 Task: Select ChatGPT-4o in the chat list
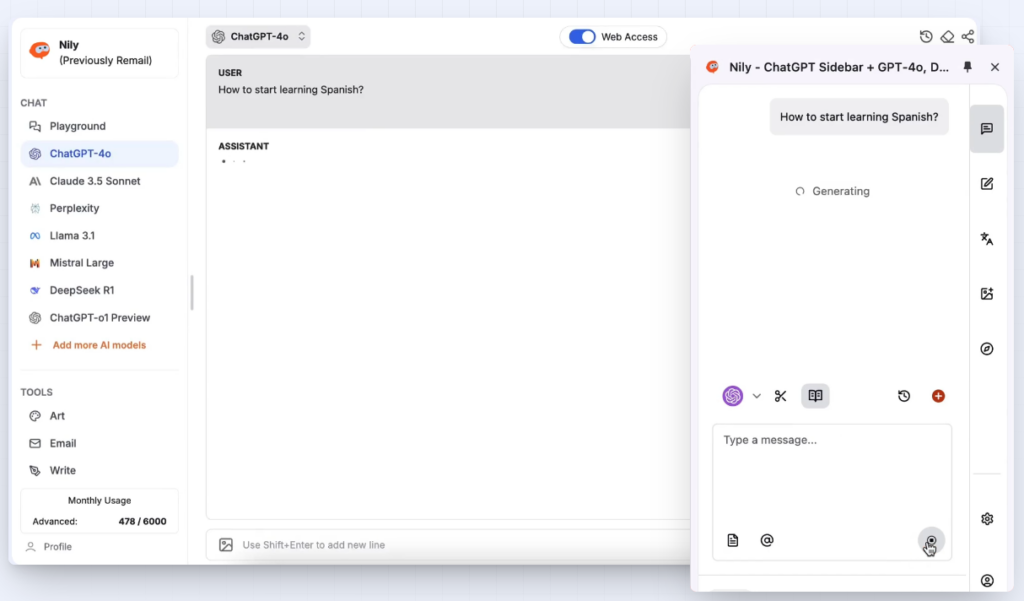coord(99,154)
